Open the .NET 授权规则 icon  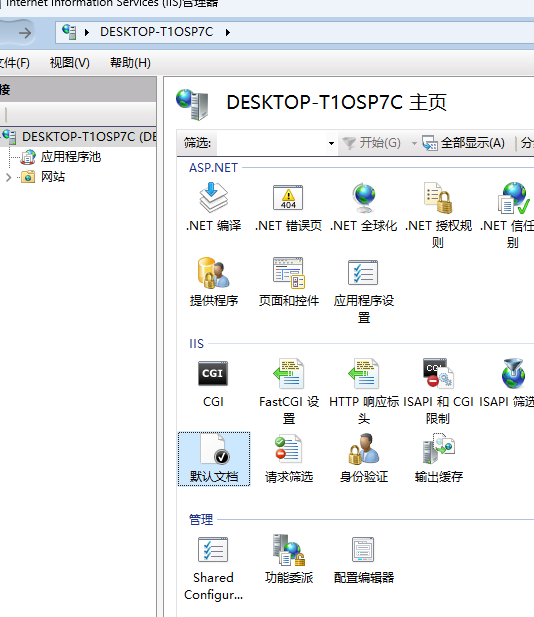tap(438, 197)
